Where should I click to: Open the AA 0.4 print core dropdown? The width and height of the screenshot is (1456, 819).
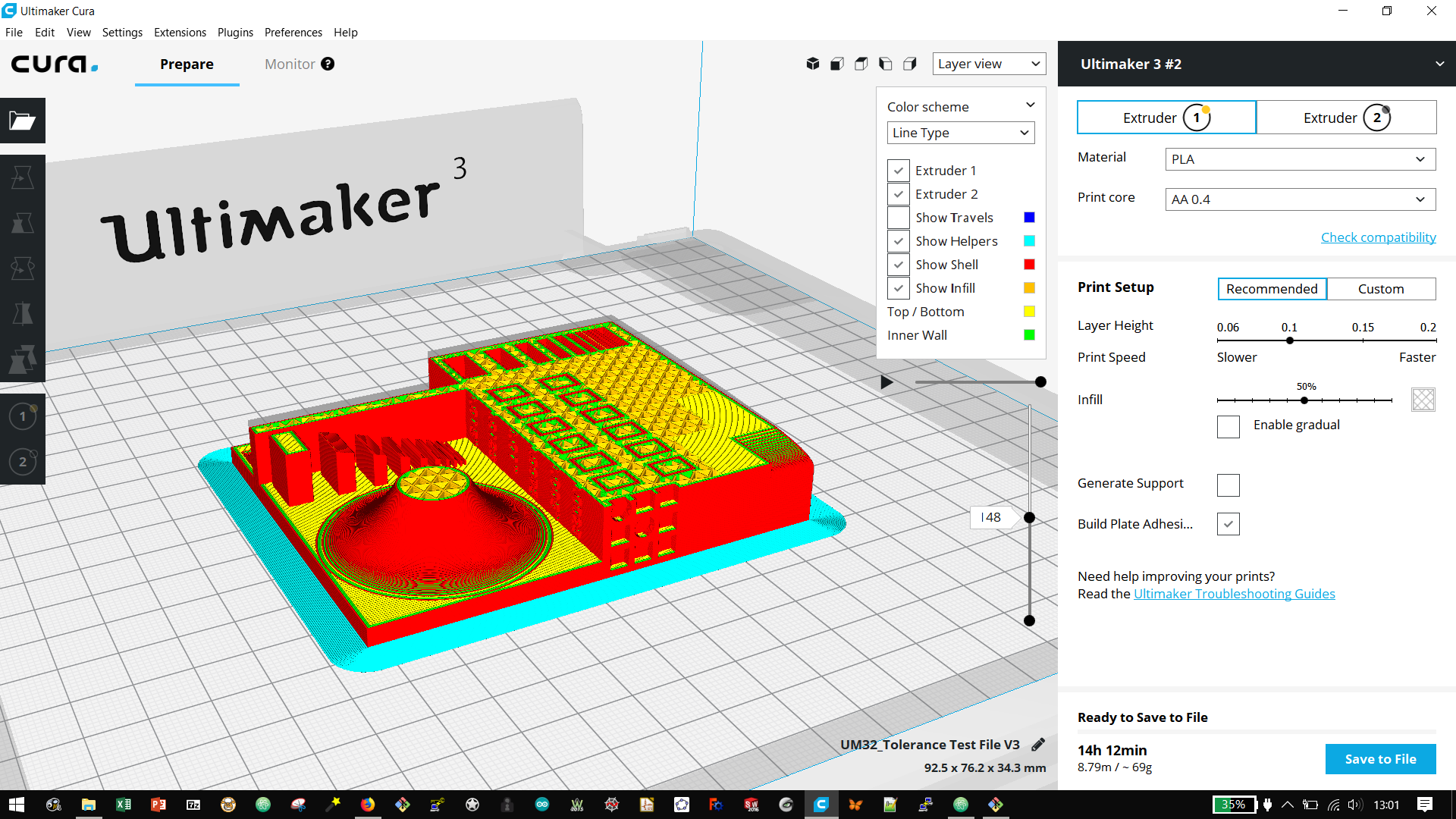(x=1301, y=199)
